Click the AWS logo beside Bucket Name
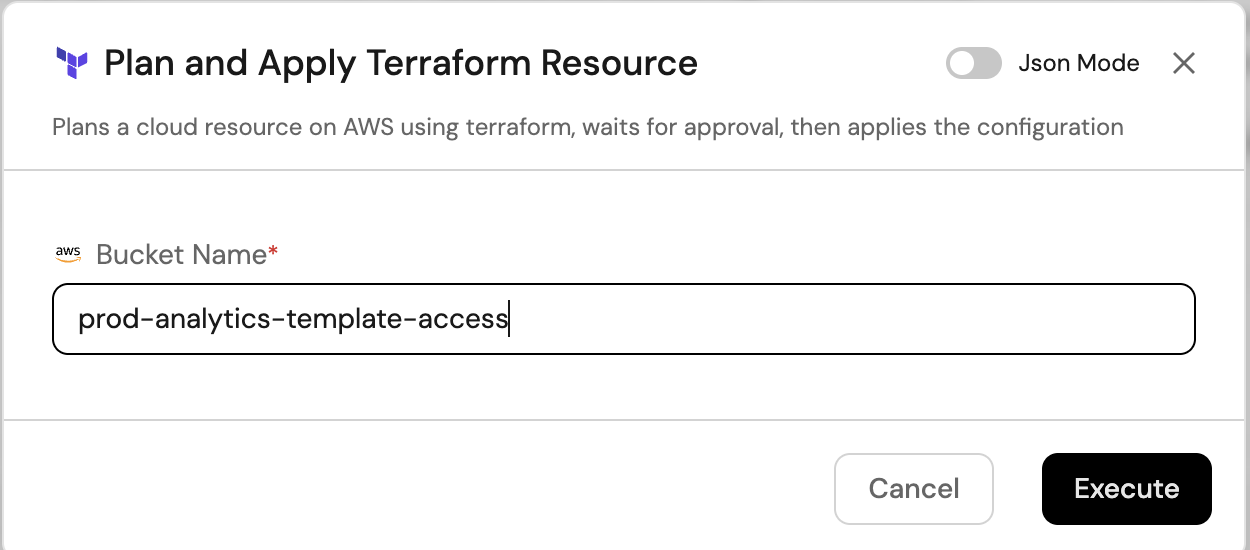The width and height of the screenshot is (1250, 550). pyautogui.click(x=68, y=254)
